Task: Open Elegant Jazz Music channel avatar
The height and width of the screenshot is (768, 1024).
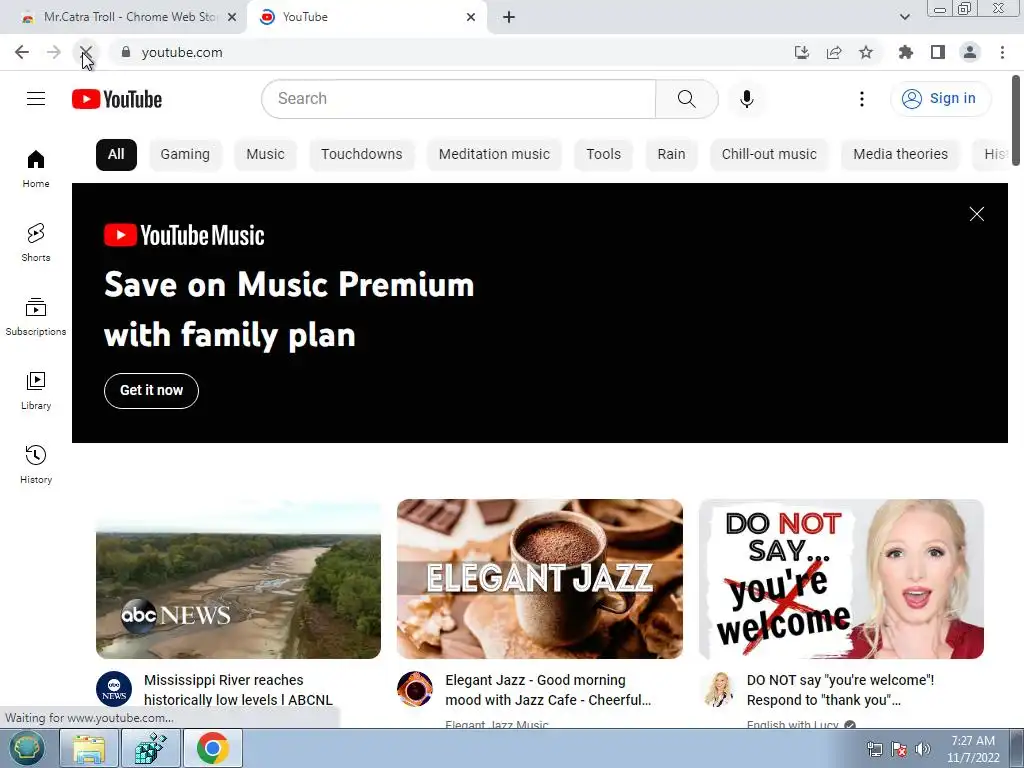Action: [x=415, y=689]
